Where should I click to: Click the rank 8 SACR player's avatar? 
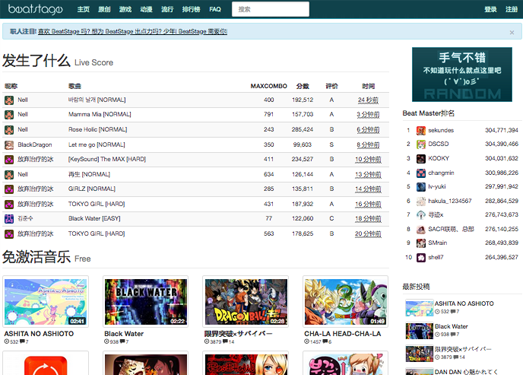[421, 229]
